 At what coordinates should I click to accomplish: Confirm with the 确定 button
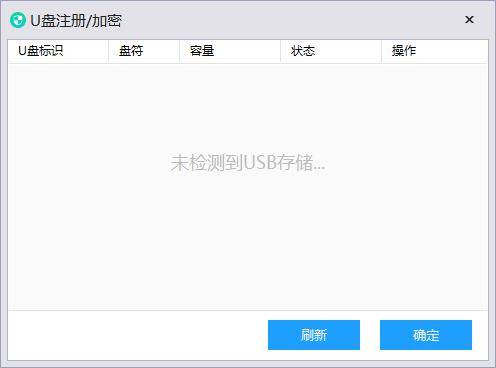[426, 335]
